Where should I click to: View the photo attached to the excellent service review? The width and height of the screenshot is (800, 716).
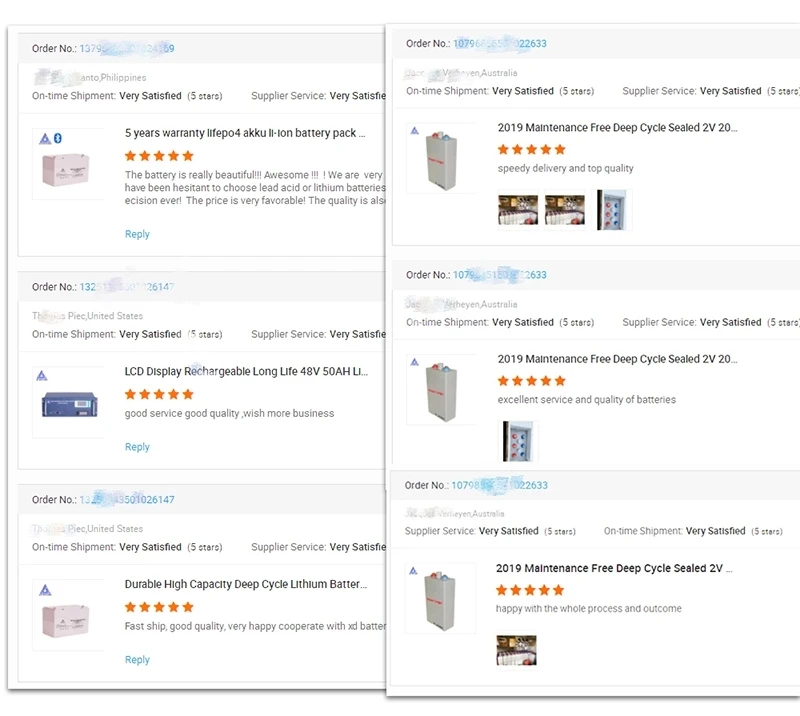click(x=518, y=441)
